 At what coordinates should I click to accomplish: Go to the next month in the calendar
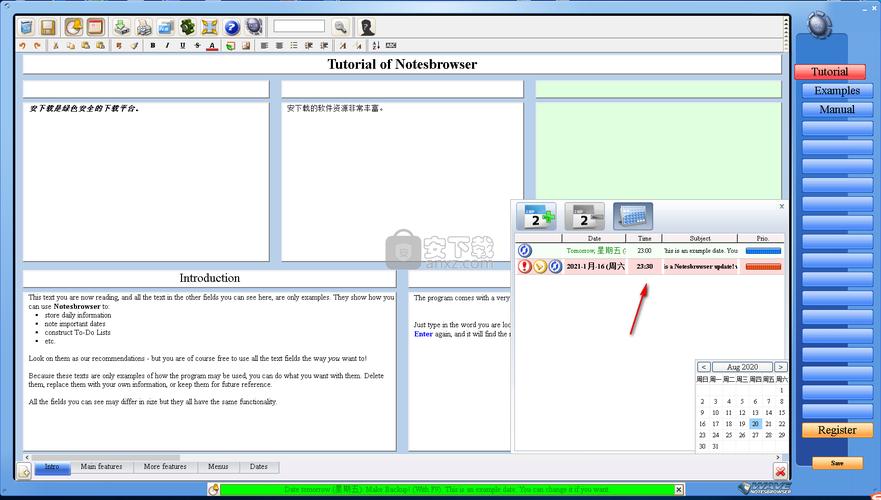click(x=780, y=367)
